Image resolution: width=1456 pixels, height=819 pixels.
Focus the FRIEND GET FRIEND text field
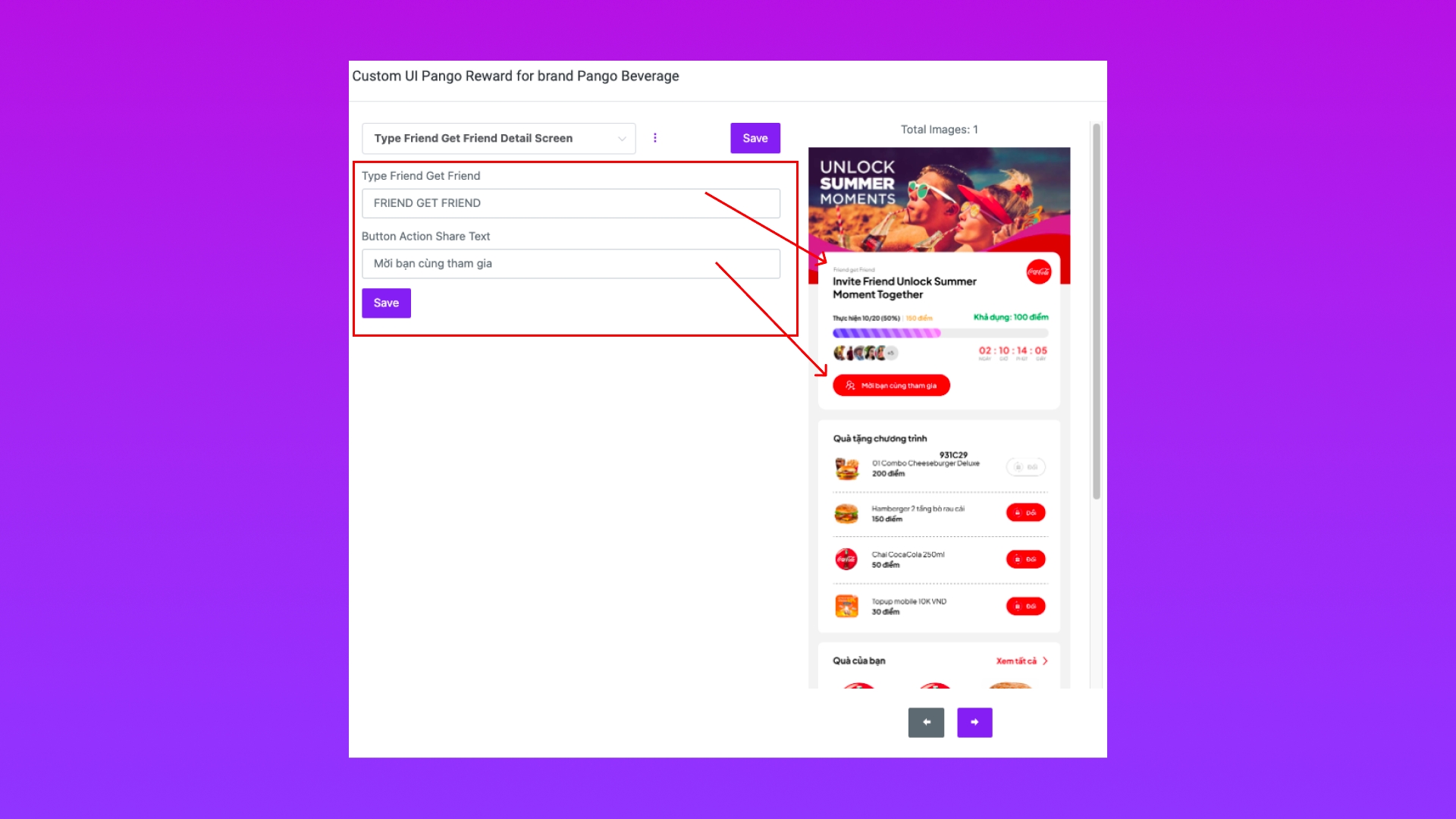571,203
